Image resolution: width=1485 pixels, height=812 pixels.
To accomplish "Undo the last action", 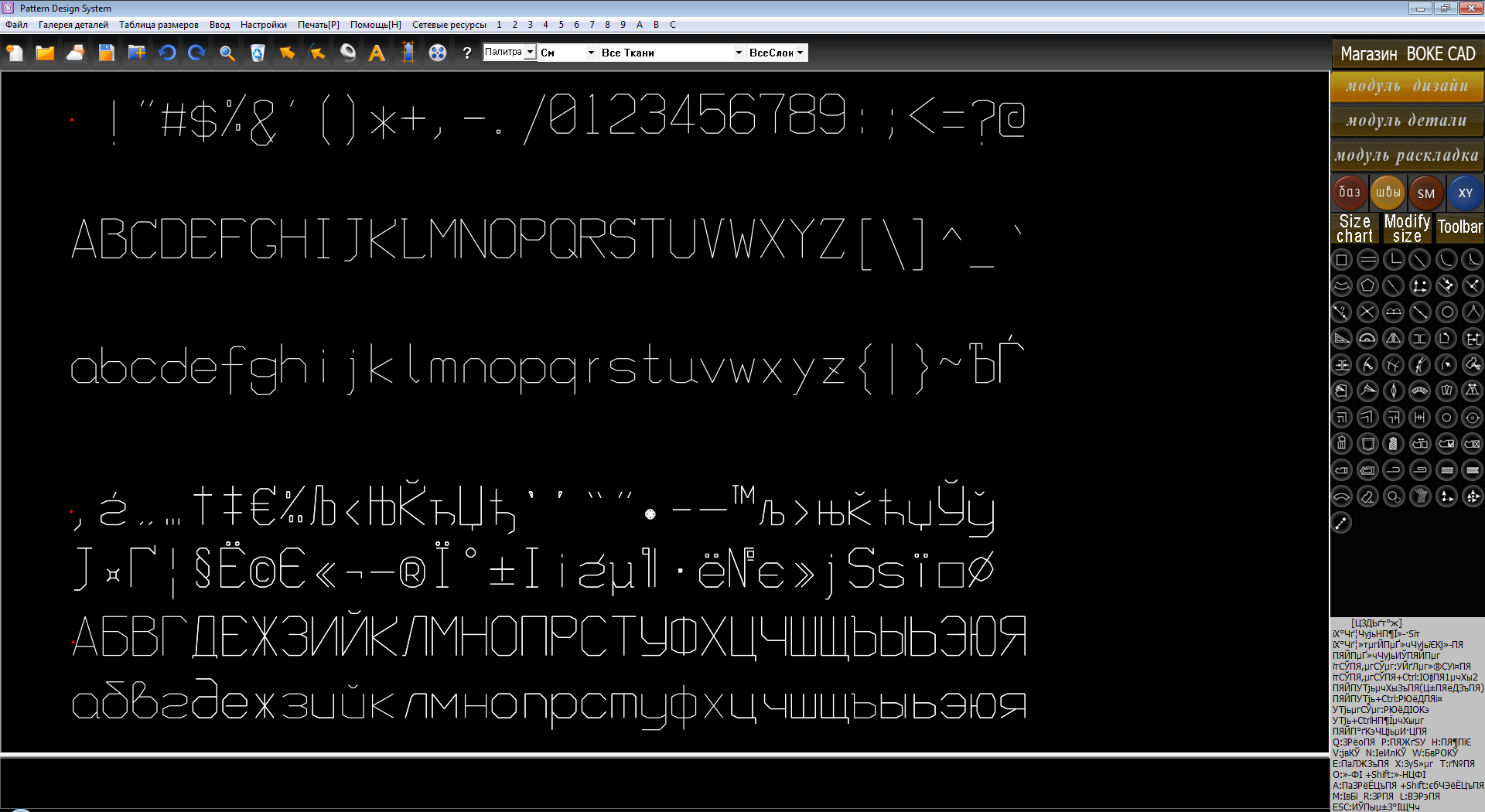I will pos(166,53).
